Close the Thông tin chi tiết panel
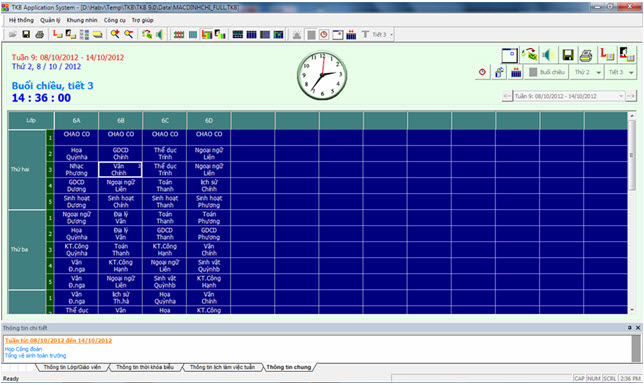 point(638,328)
